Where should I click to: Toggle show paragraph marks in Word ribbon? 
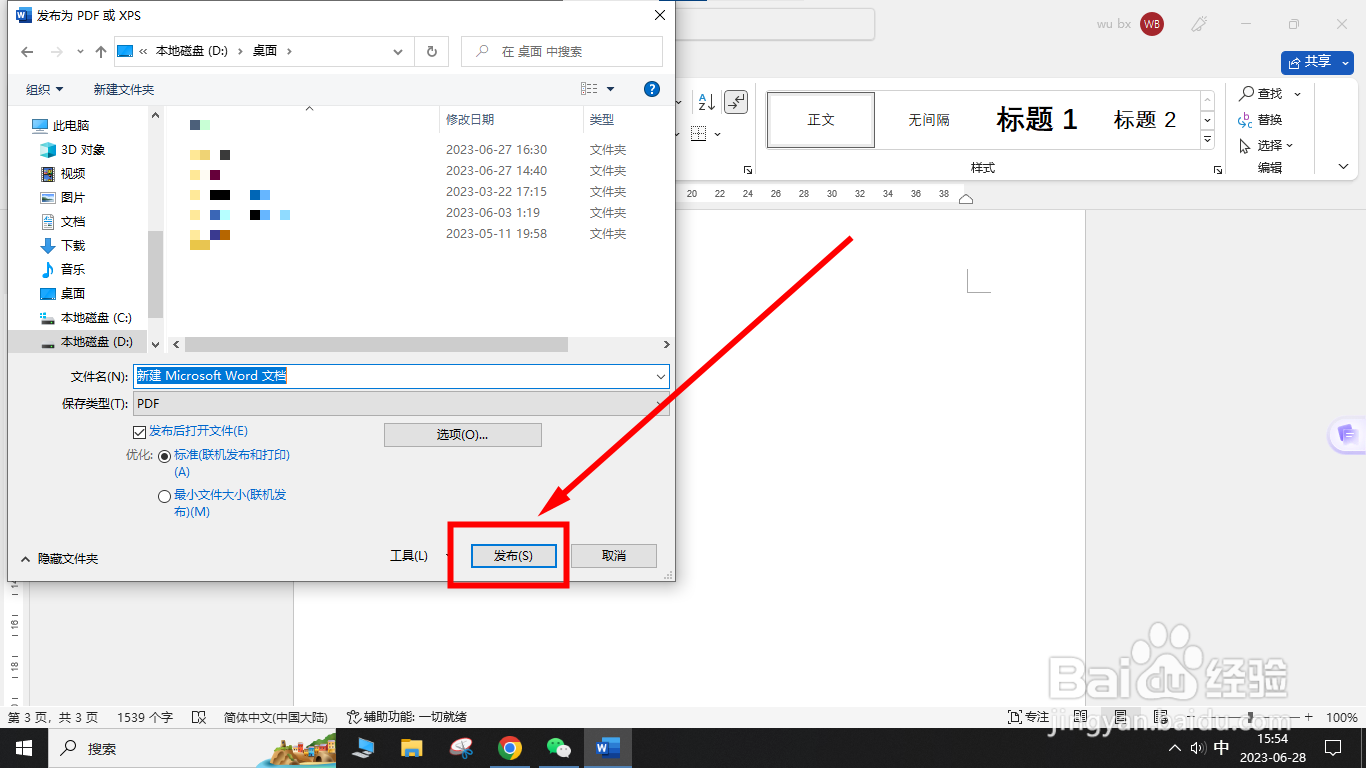coord(735,102)
